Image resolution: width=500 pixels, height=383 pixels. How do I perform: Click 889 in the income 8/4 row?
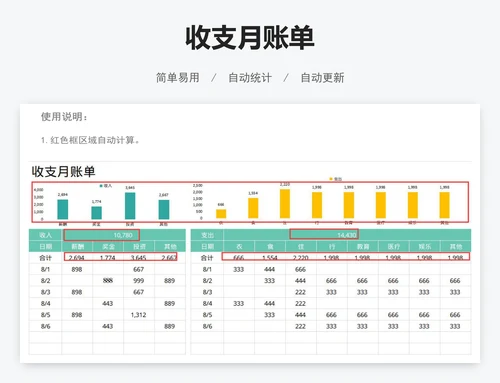pyautogui.click(x=170, y=303)
